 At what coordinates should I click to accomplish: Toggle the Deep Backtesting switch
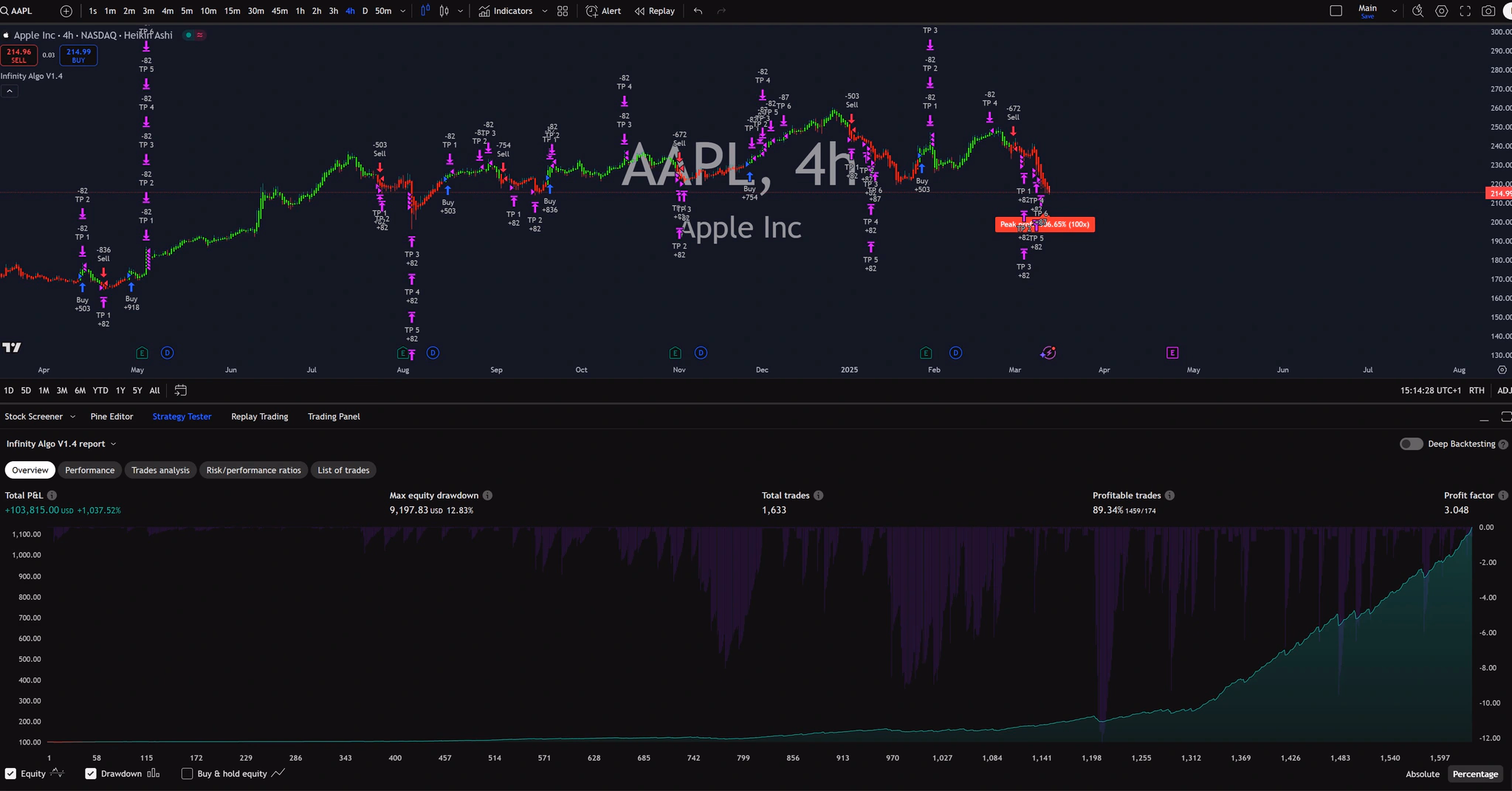pyautogui.click(x=1411, y=443)
